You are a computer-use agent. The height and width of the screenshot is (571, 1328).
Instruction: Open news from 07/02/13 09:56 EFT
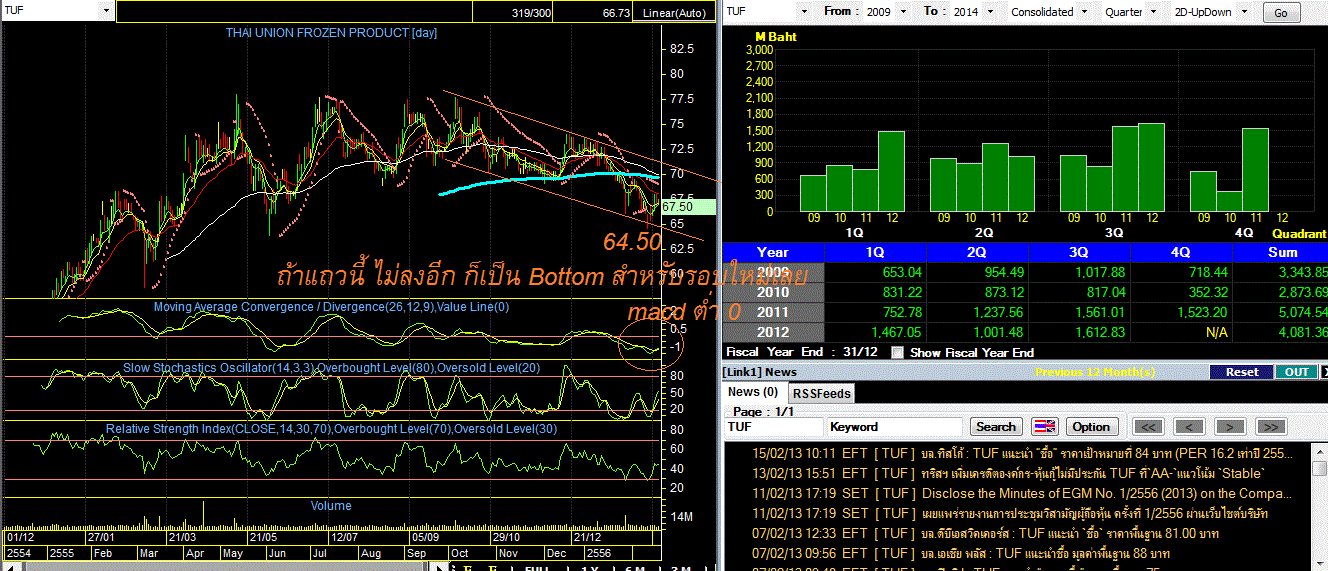960,553
